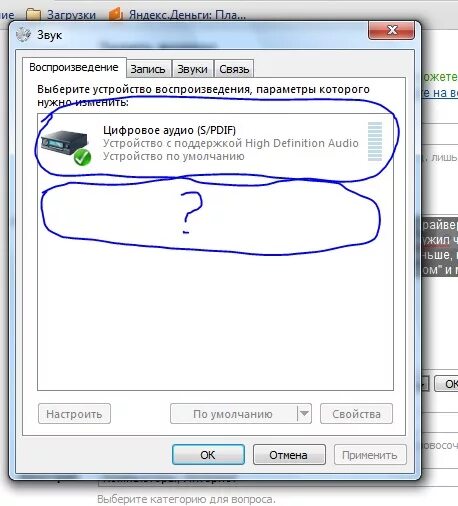458x506 pixels.
Task: Click the Настроить button
Action: pyautogui.click(x=74, y=414)
